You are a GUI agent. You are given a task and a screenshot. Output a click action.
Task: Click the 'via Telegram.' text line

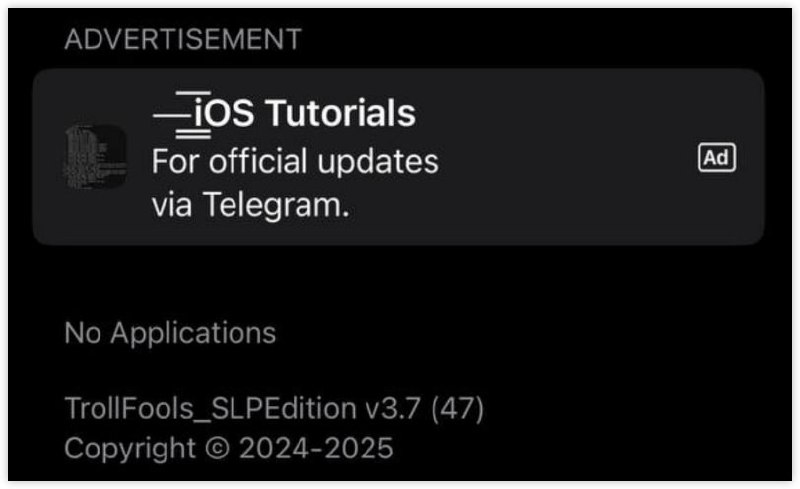[251, 205]
